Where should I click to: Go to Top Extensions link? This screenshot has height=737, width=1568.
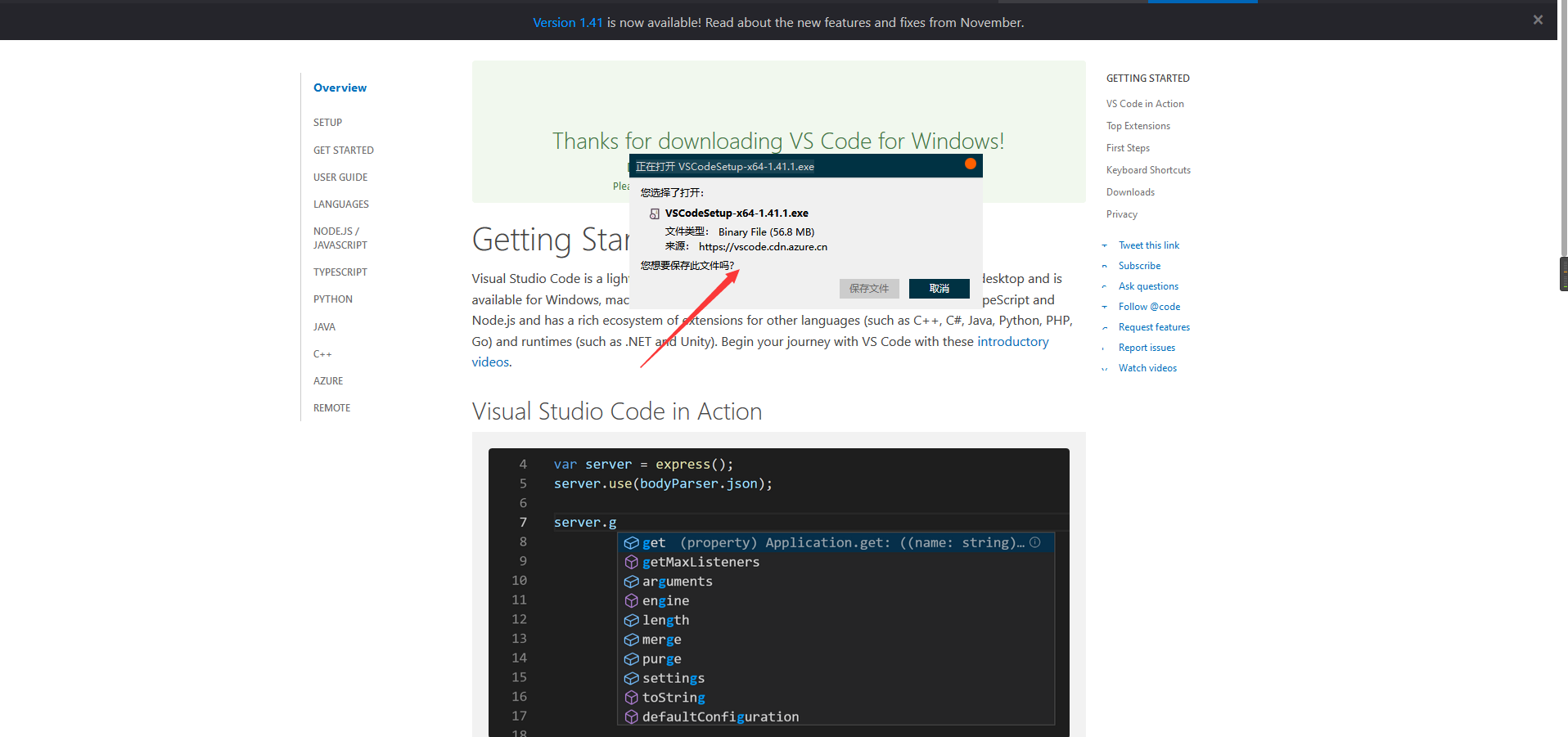point(1138,126)
